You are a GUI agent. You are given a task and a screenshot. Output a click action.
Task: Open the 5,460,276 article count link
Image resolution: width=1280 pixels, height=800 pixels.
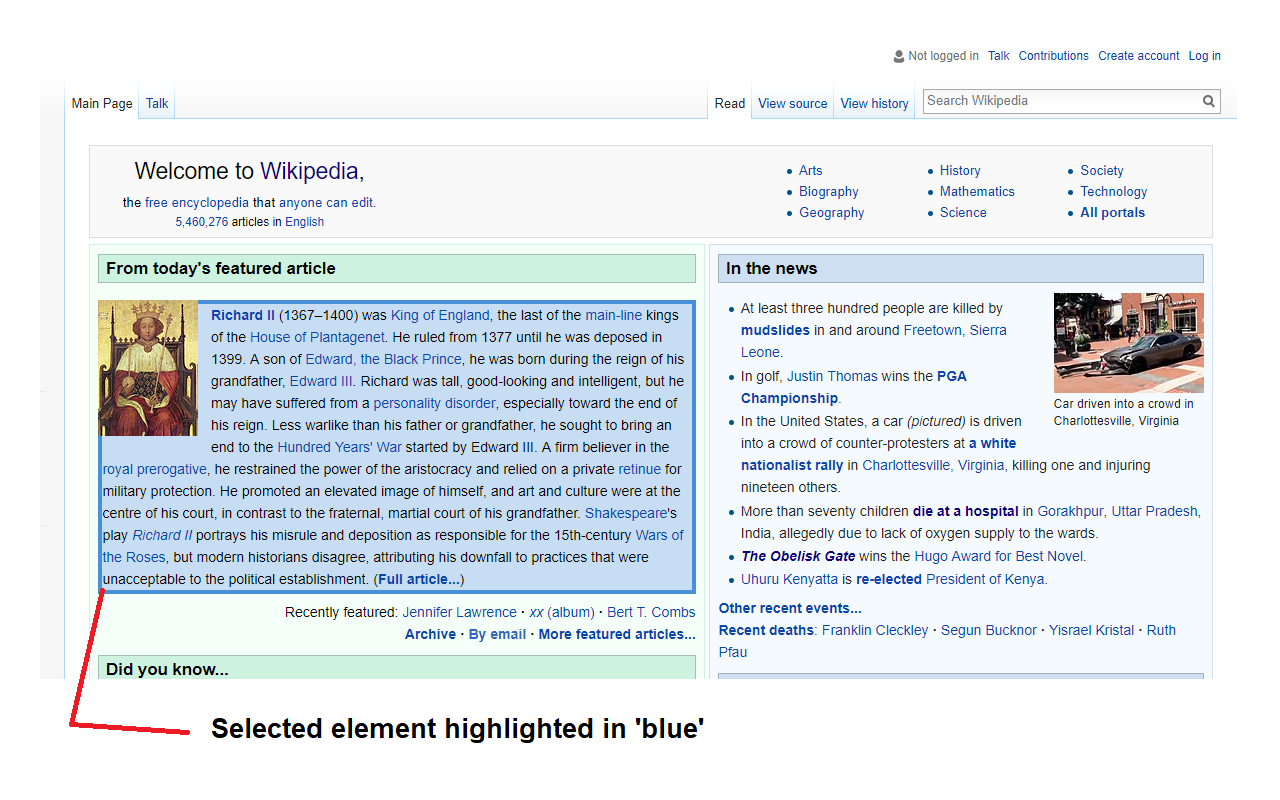[x=202, y=222]
